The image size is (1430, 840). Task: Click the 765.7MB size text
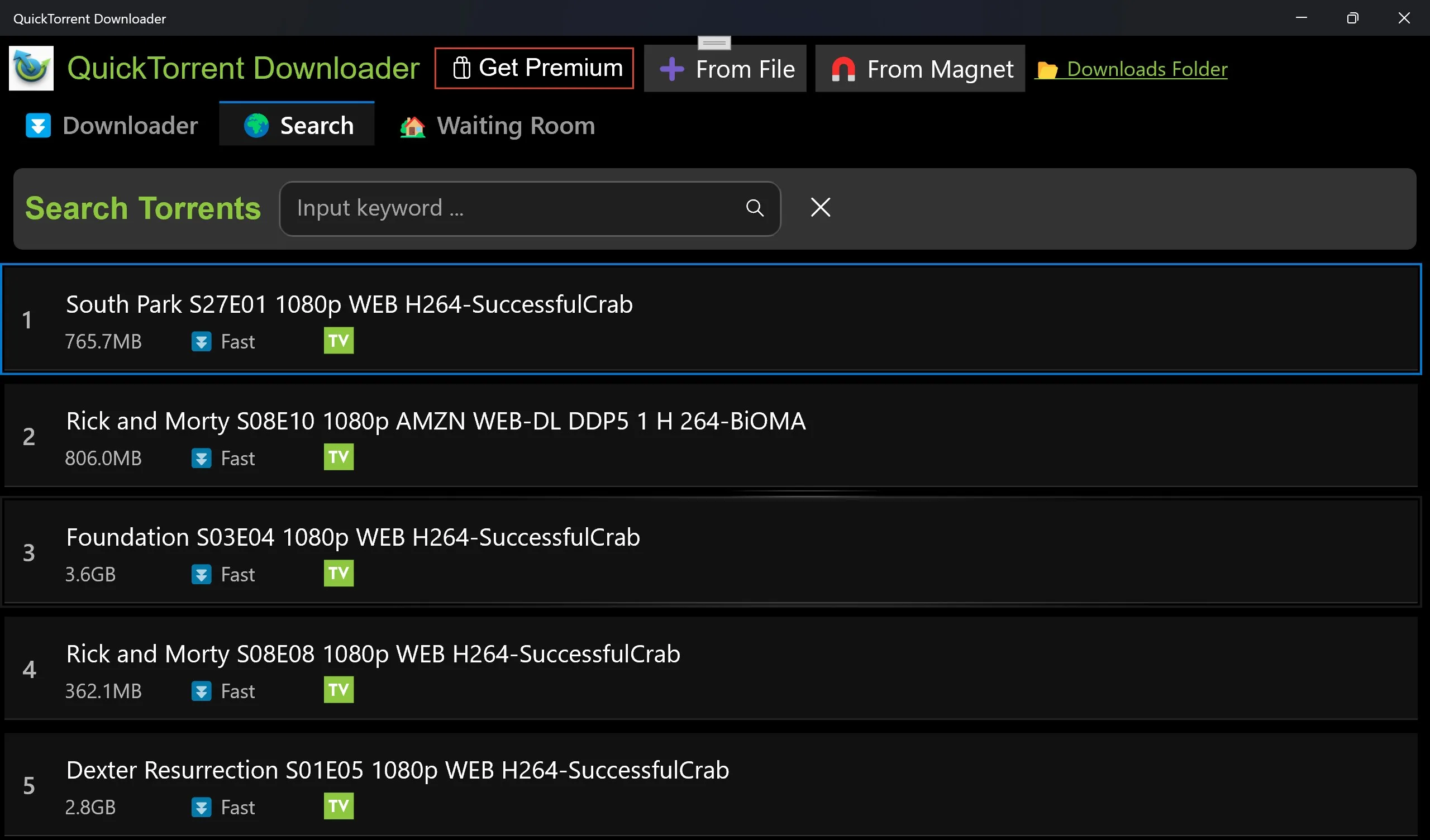pos(103,342)
